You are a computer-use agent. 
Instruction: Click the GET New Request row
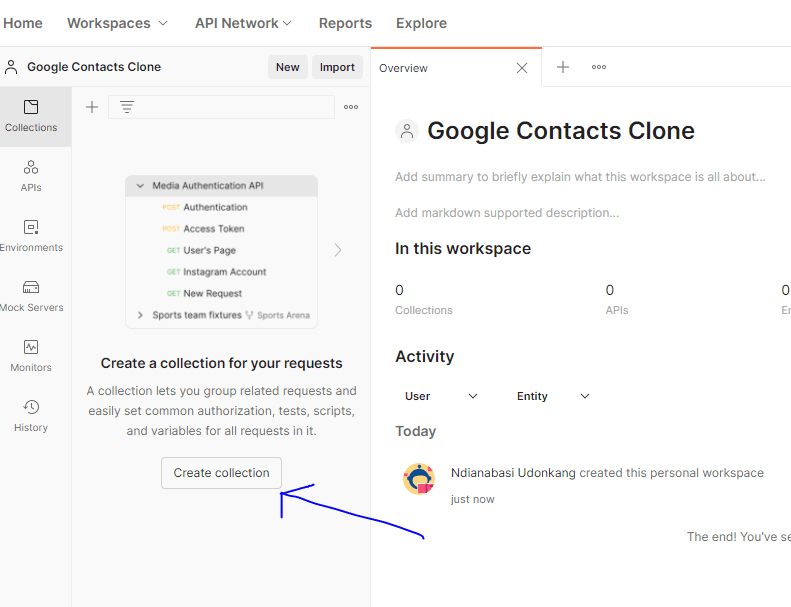point(221,293)
